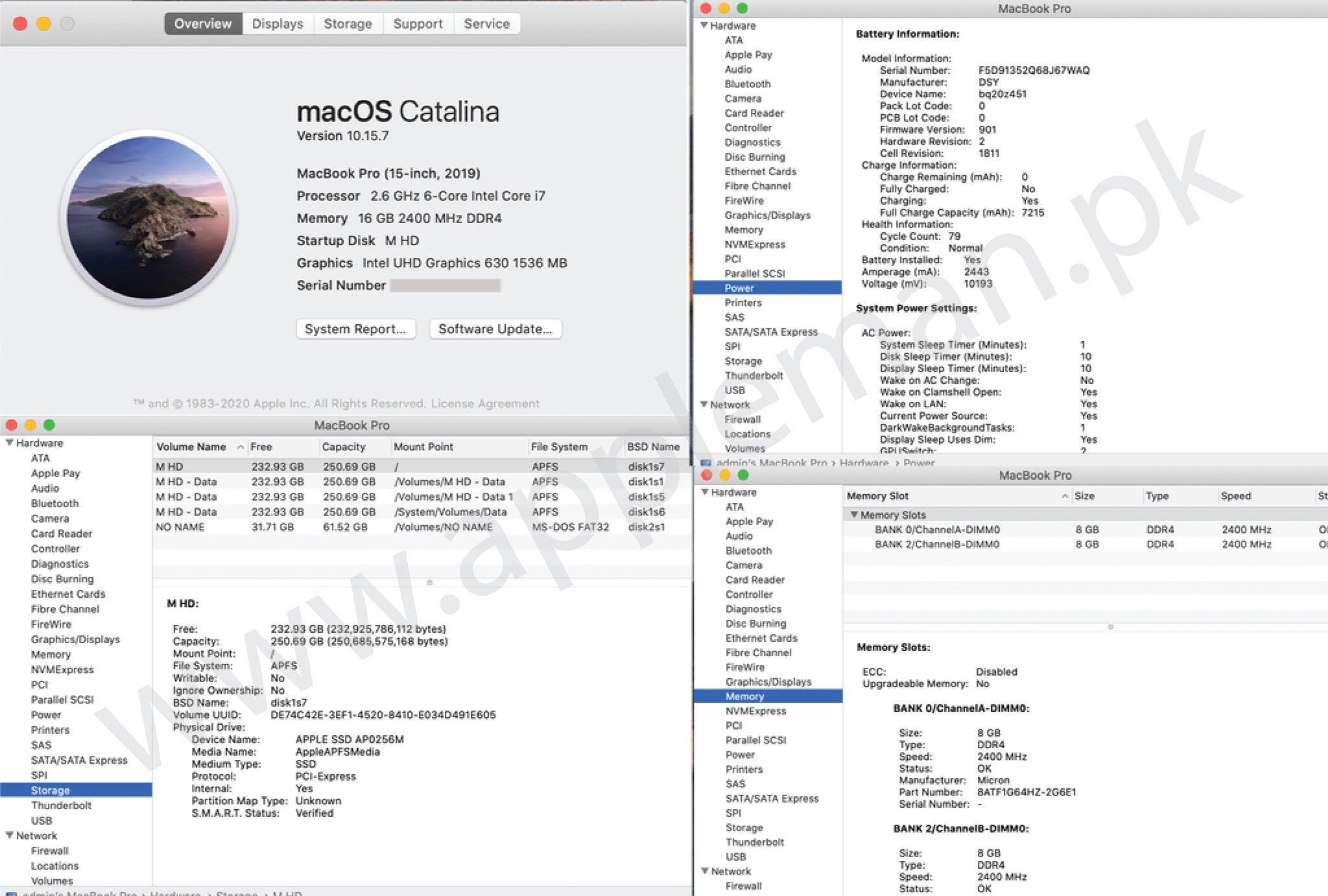This screenshot has height=896, width=1328.
Task: Select the M HD volume at disk1s7
Action: point(421,466)
